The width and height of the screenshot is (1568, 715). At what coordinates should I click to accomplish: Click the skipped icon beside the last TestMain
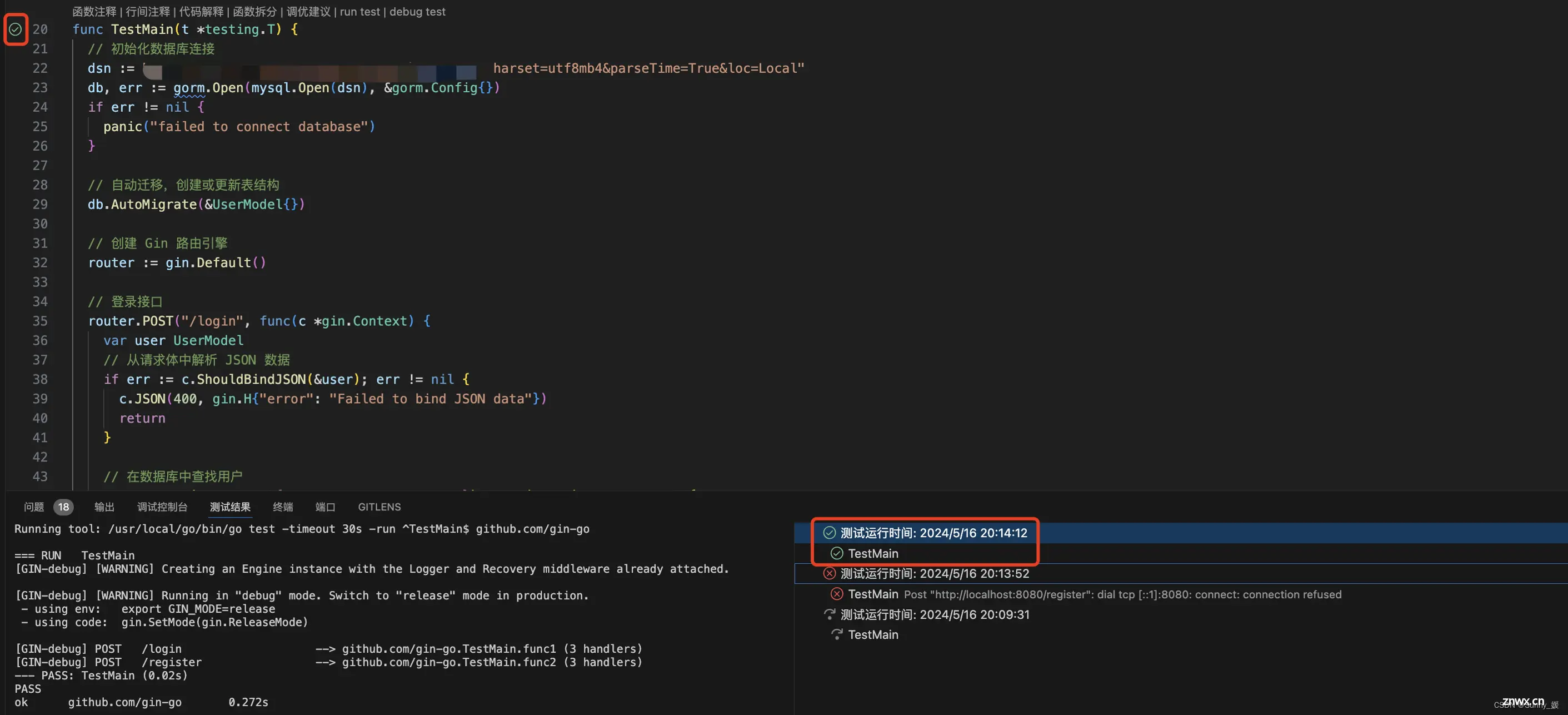coord(837,634)
